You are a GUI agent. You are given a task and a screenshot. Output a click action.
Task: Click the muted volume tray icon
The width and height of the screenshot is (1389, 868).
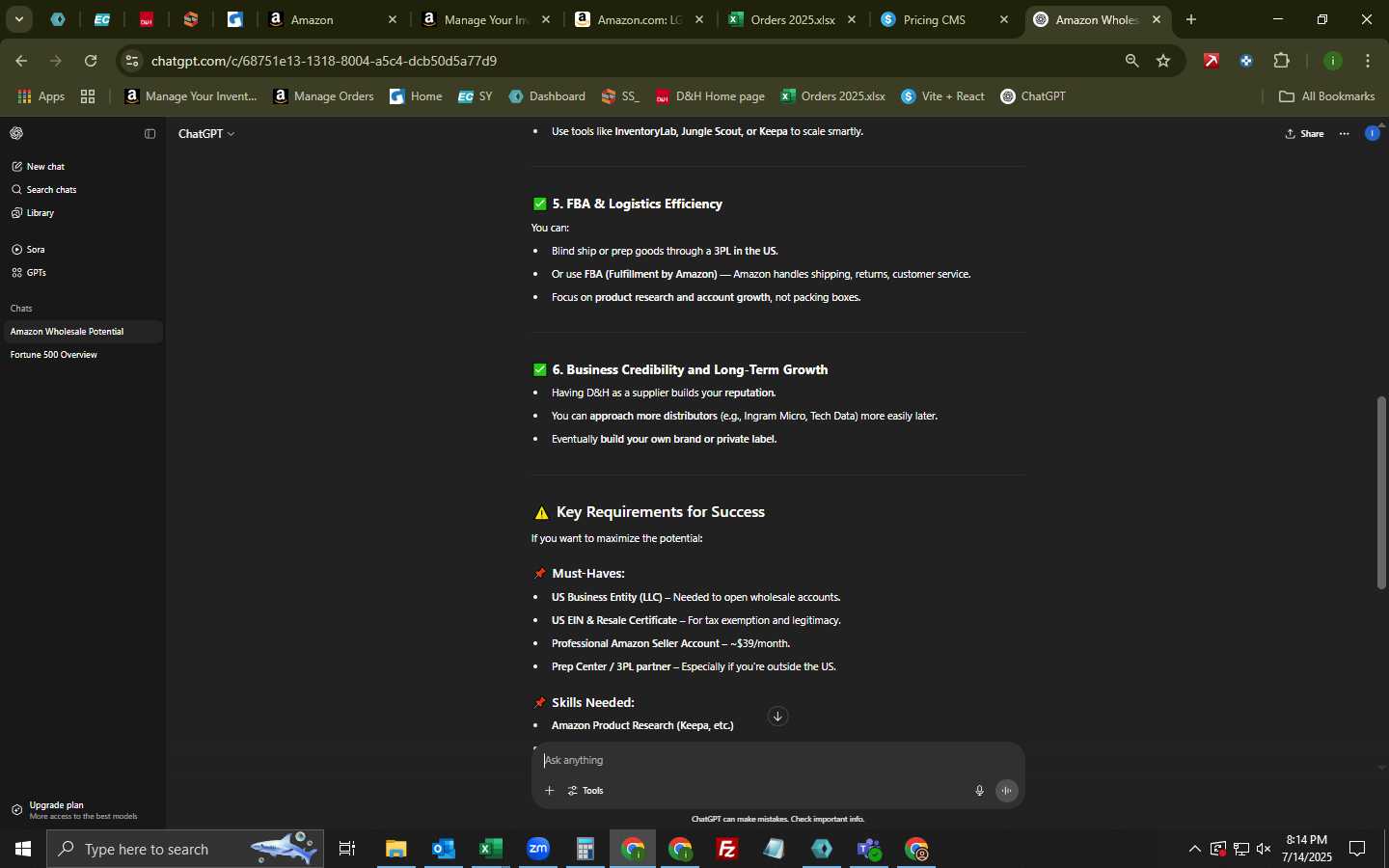tap(1264, 849)
